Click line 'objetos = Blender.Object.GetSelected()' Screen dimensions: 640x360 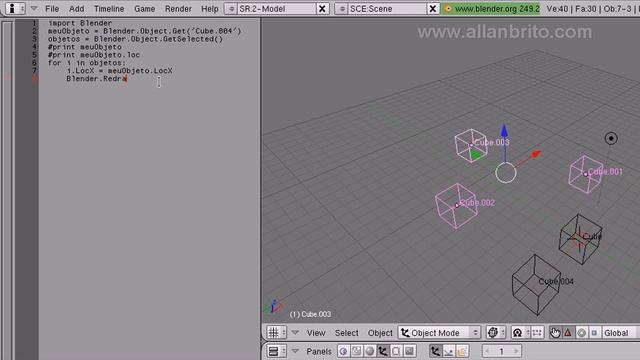point(136,39)
